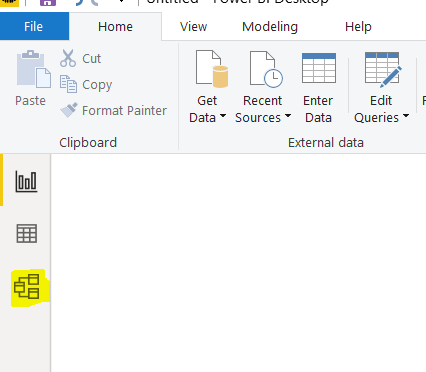Click the Save icon in title bar

point(48,3)
